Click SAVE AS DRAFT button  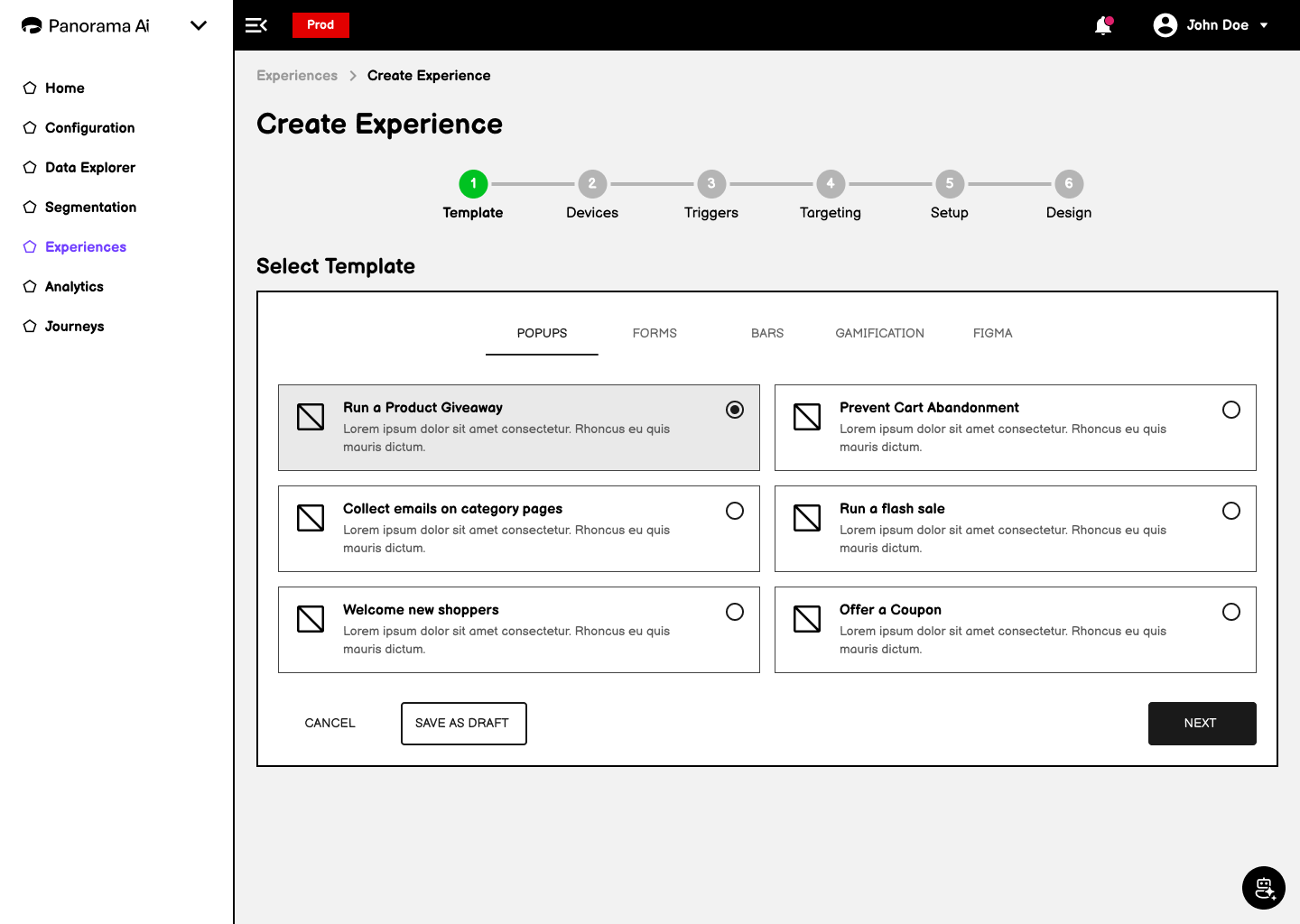[x=464, y=724]
